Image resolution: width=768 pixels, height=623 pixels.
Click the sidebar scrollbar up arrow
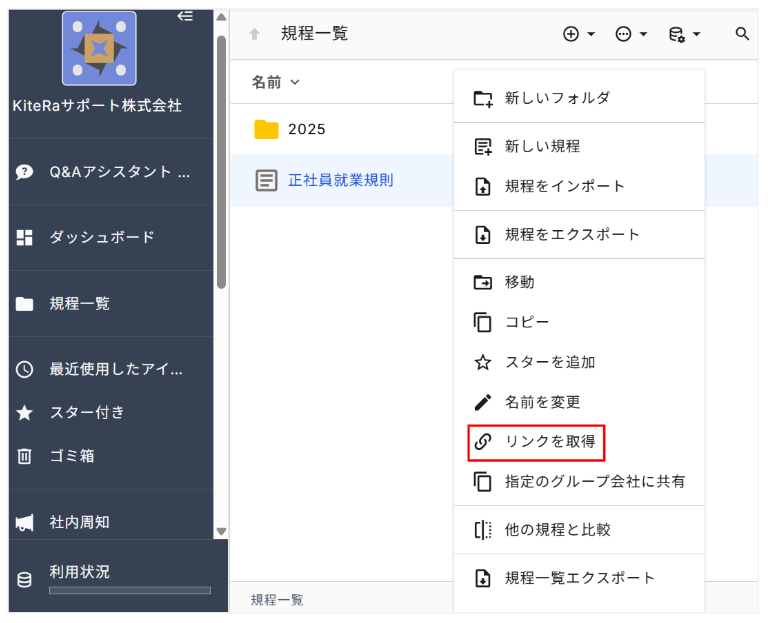(x=221, y=17)
